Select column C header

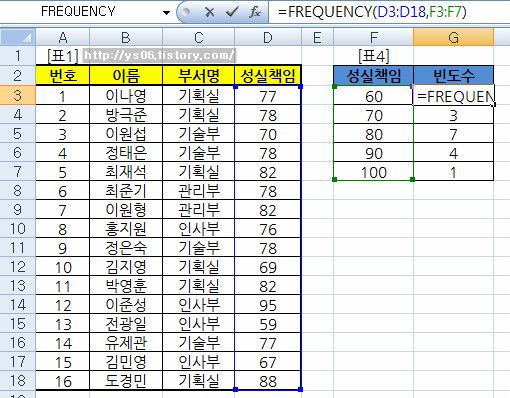199,37
